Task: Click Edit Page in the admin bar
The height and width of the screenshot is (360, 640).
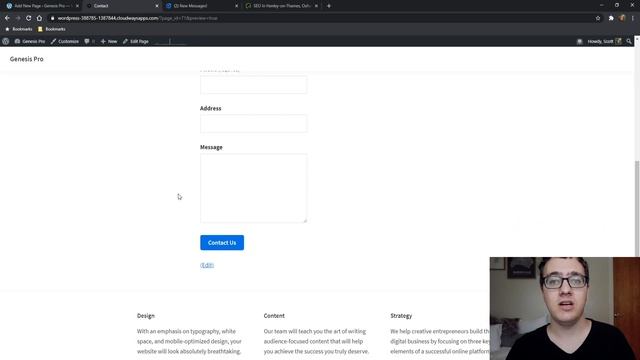Action: (136, 41)
